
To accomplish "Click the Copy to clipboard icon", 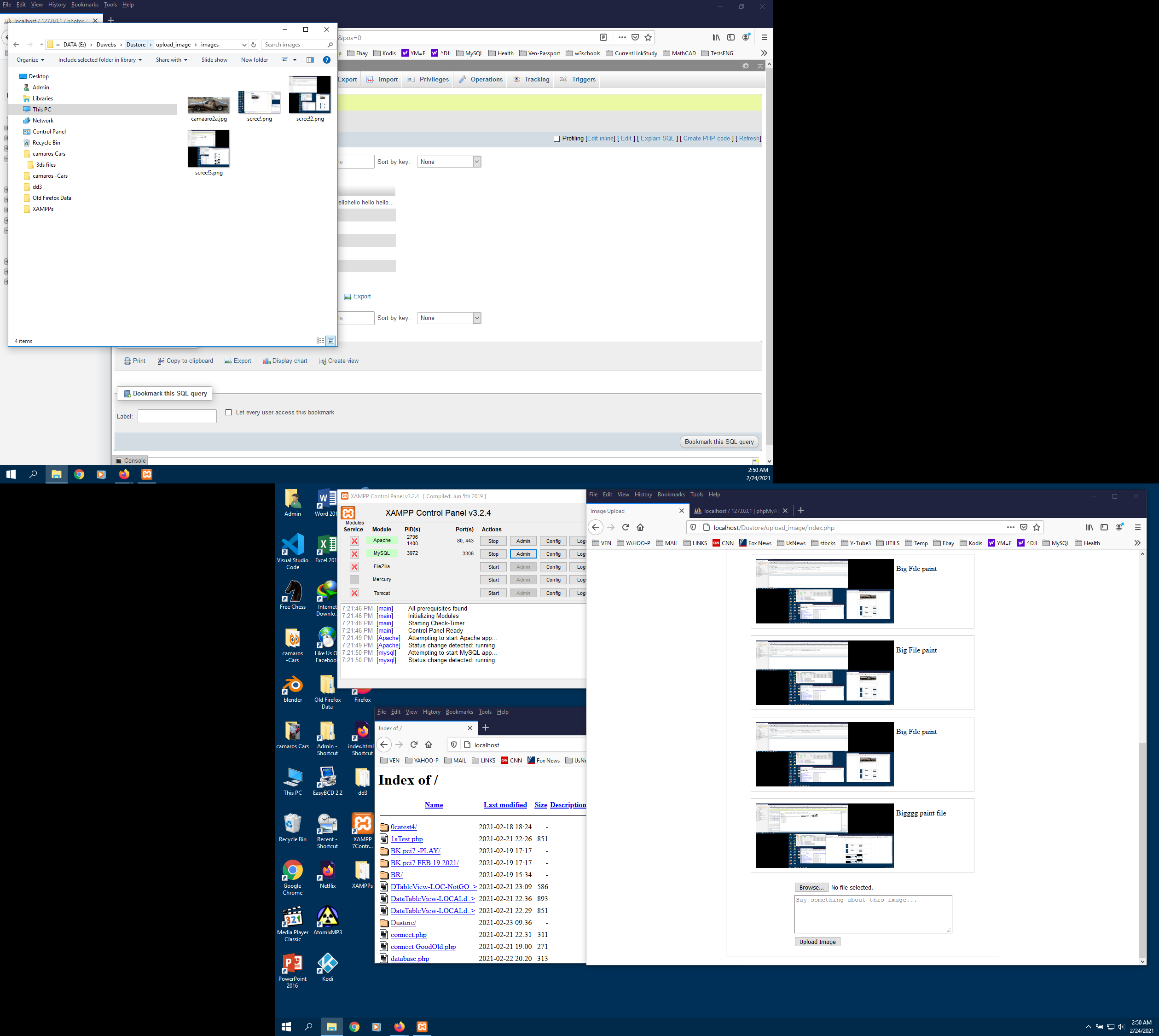I will 161,361.
